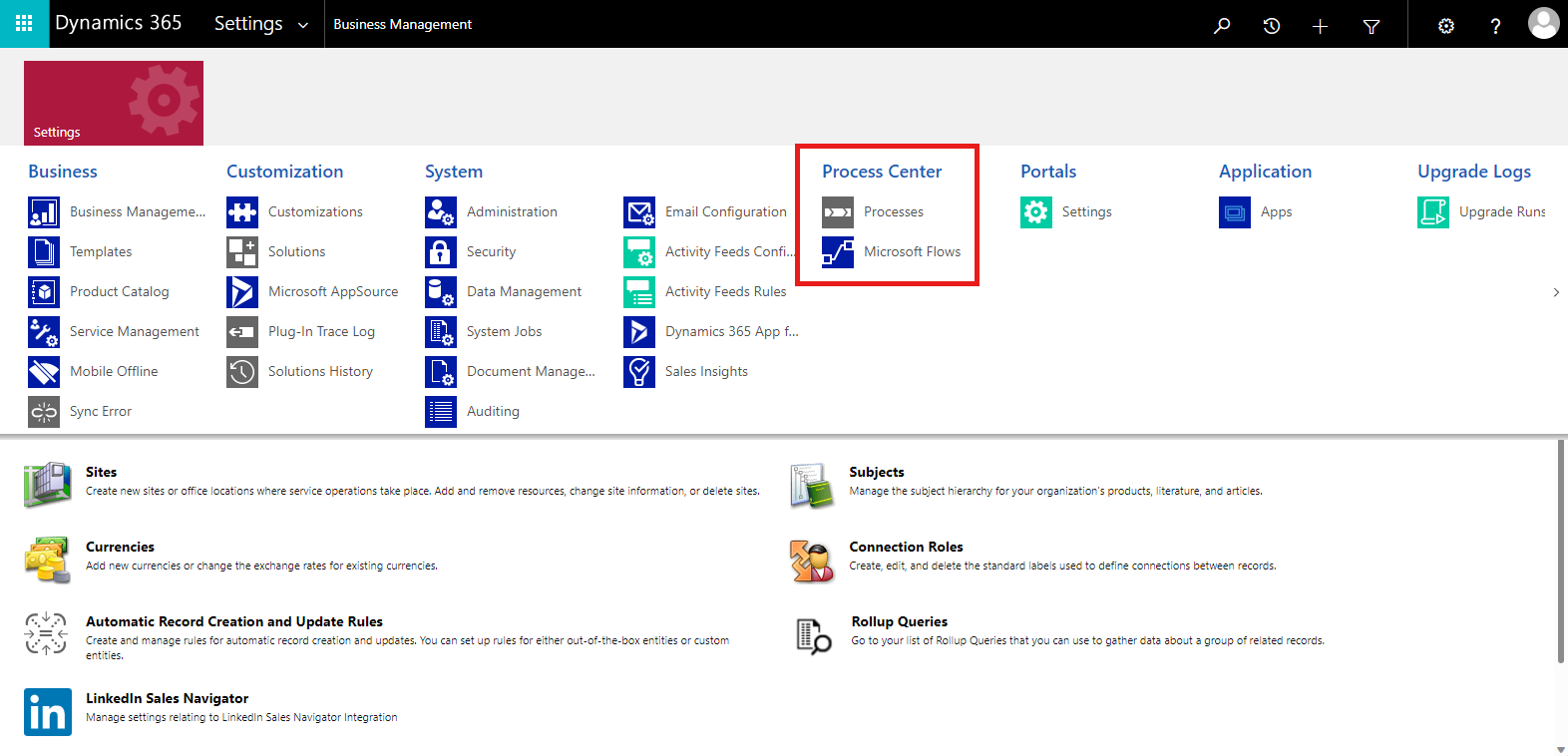1568x756 pixels.
Task: Open the Activity Feeds Rules link
Action: (x=726, y=292)
